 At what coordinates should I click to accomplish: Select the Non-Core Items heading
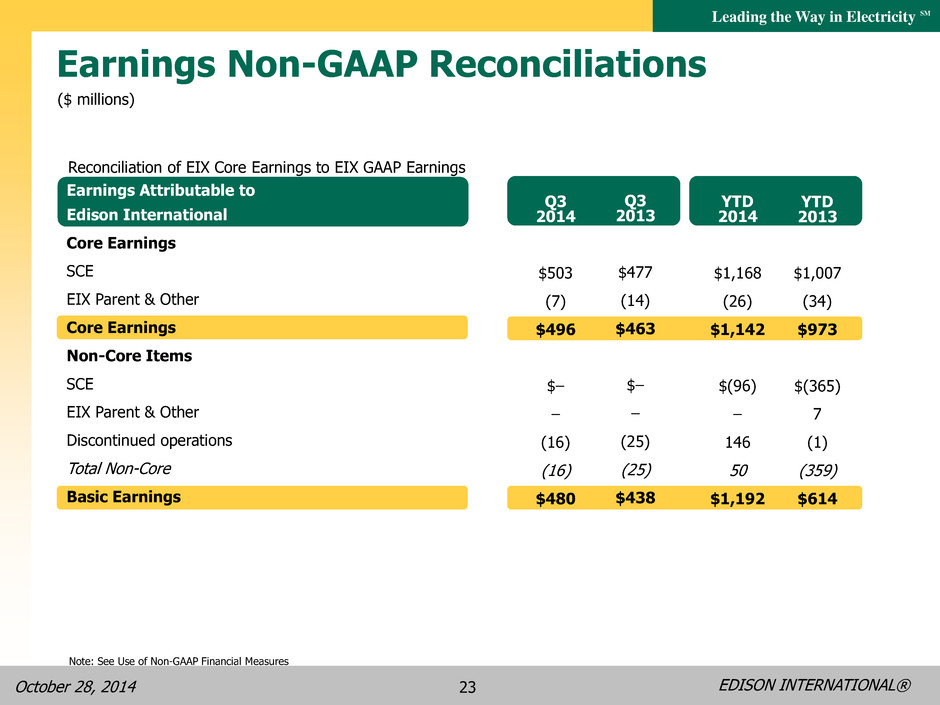[x=129, y=356]
